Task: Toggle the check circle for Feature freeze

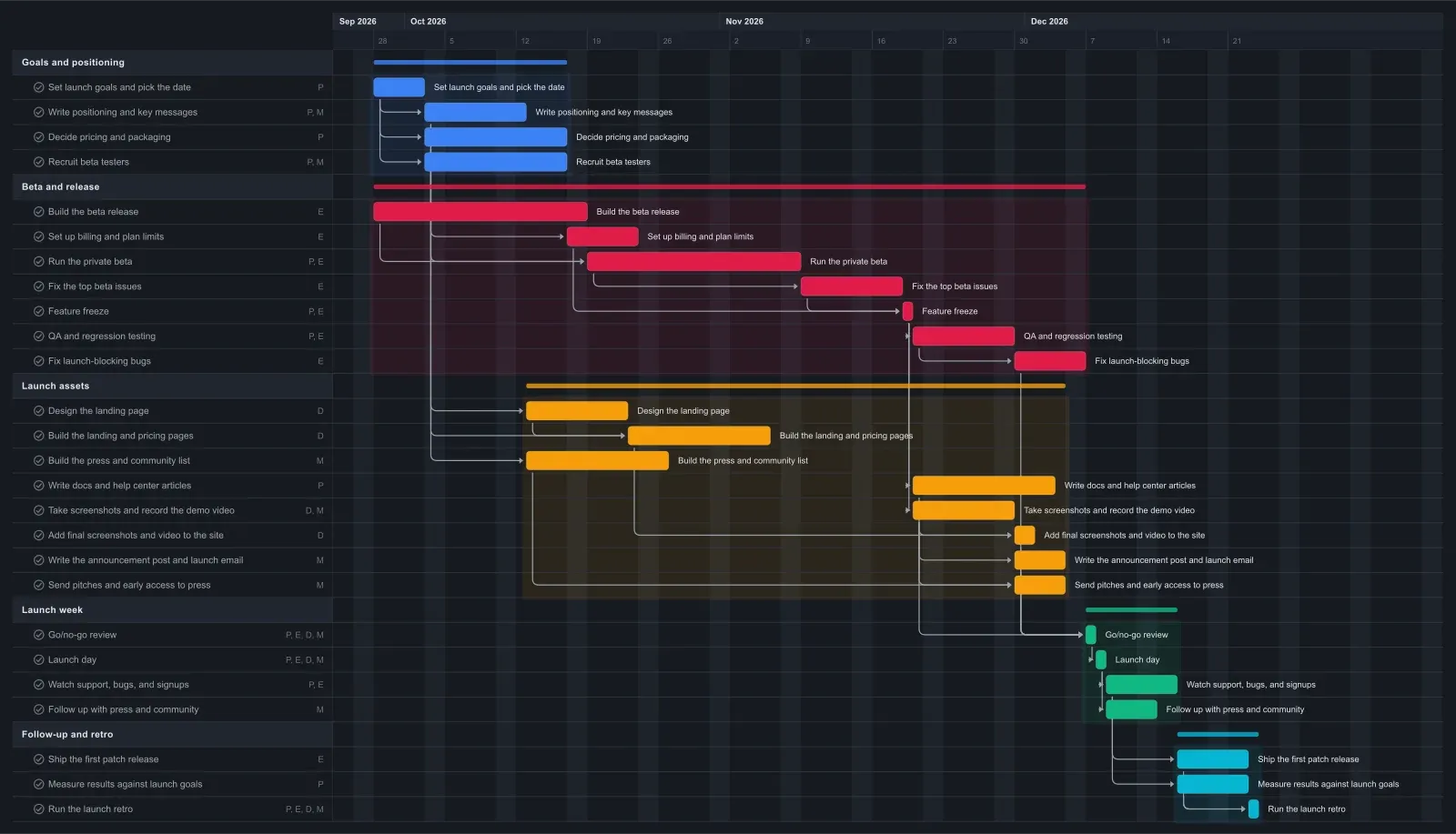Action: coord(39,311)
